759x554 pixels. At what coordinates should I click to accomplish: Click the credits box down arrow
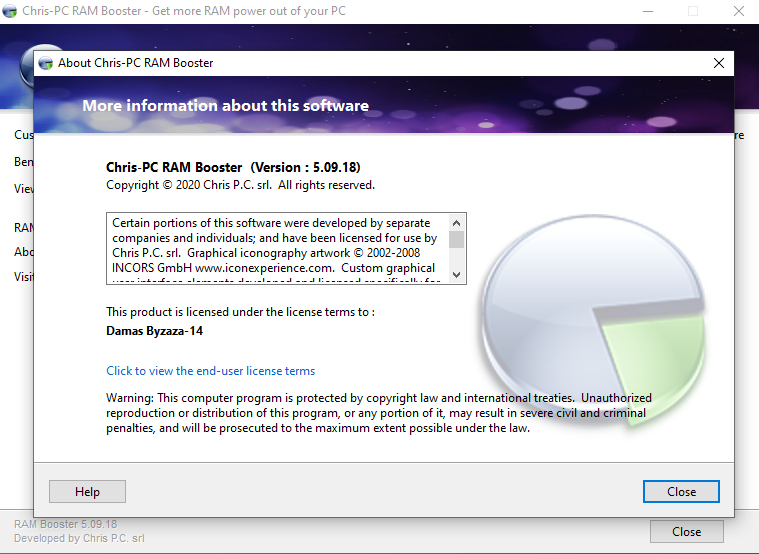[456, 275]
